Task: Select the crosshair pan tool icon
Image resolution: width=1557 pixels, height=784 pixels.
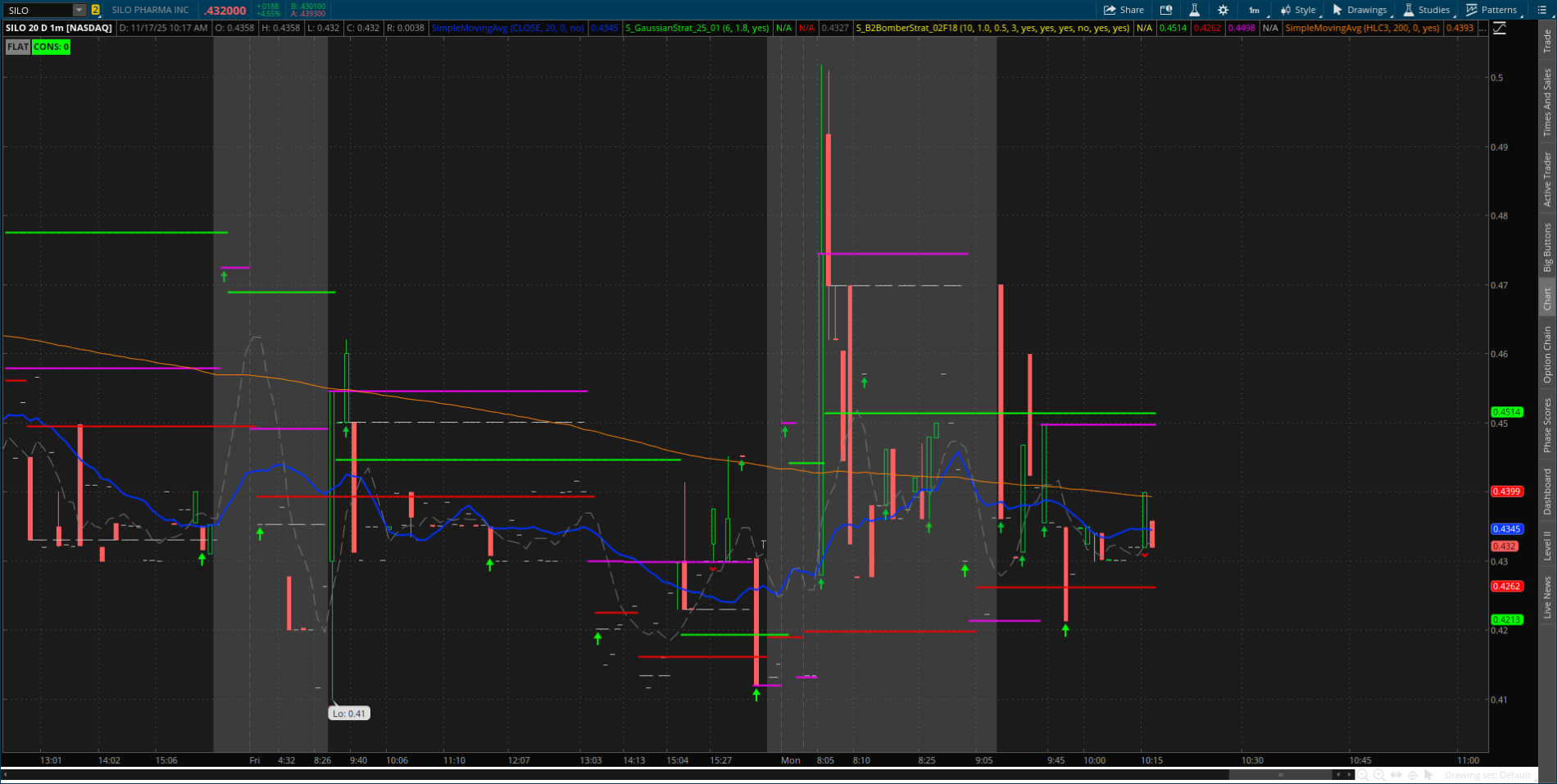Action: (x=1413, y=775)
